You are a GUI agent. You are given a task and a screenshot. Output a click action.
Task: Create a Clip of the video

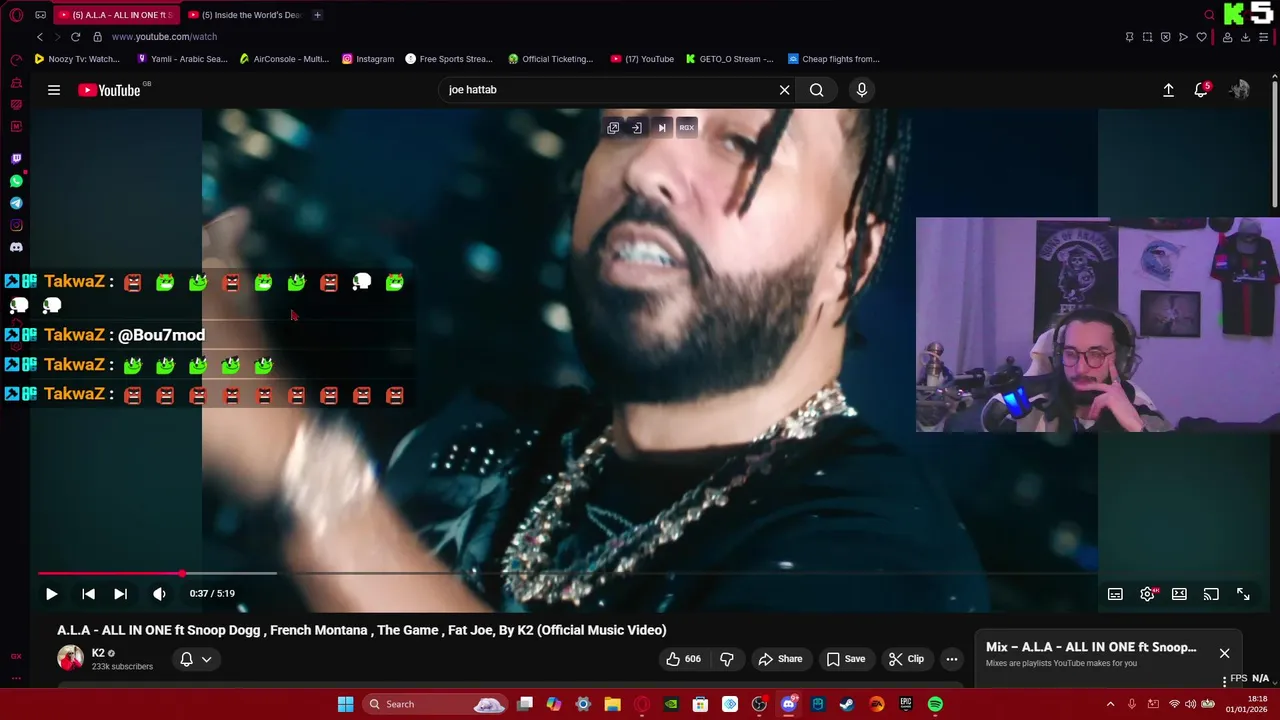point(906,659)
